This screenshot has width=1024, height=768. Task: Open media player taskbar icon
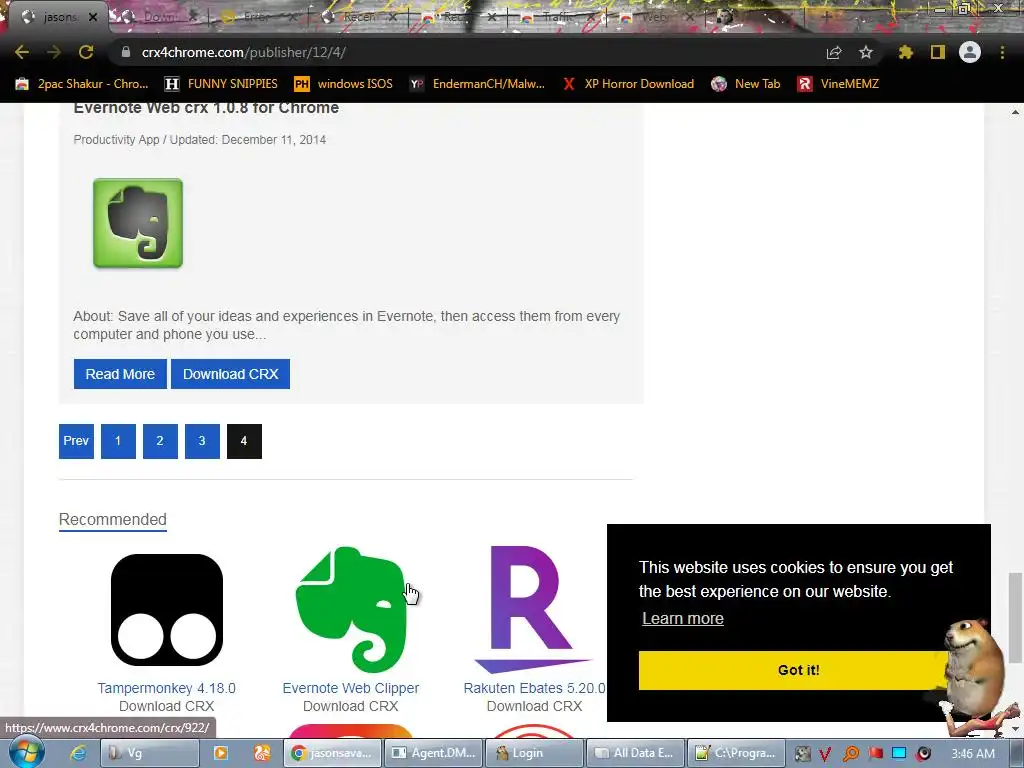pos(221,753)
